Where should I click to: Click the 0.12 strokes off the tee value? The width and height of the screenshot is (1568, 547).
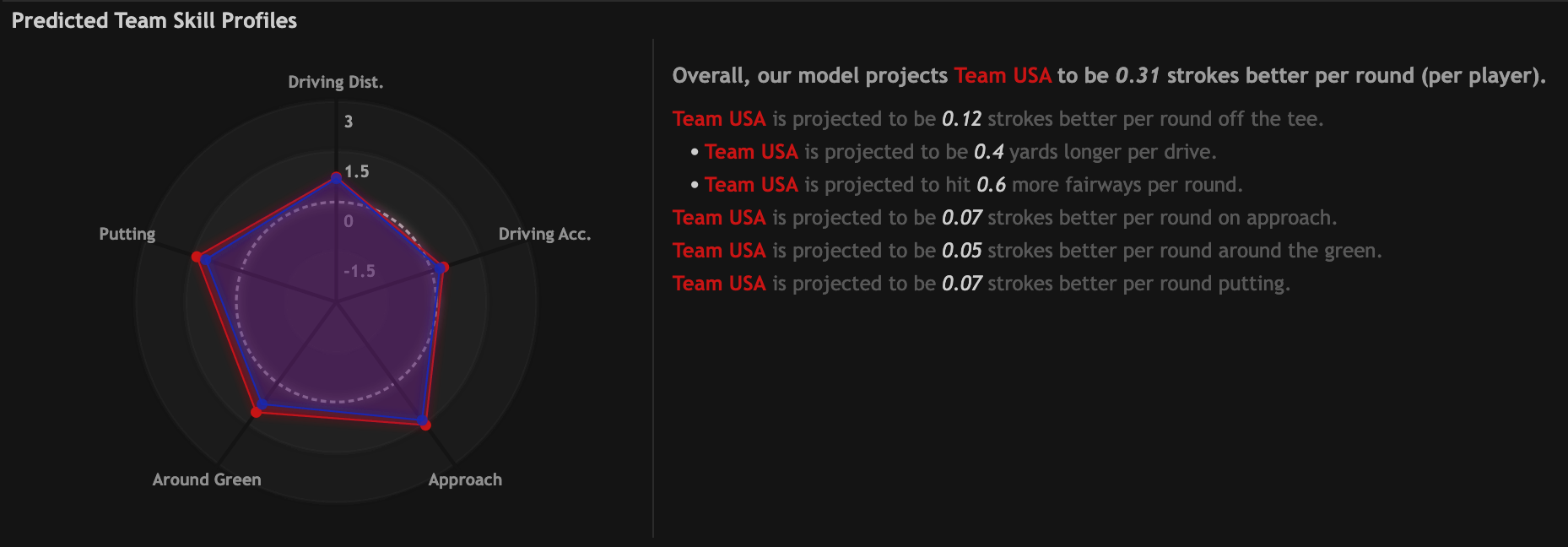(x=961, y=119)
